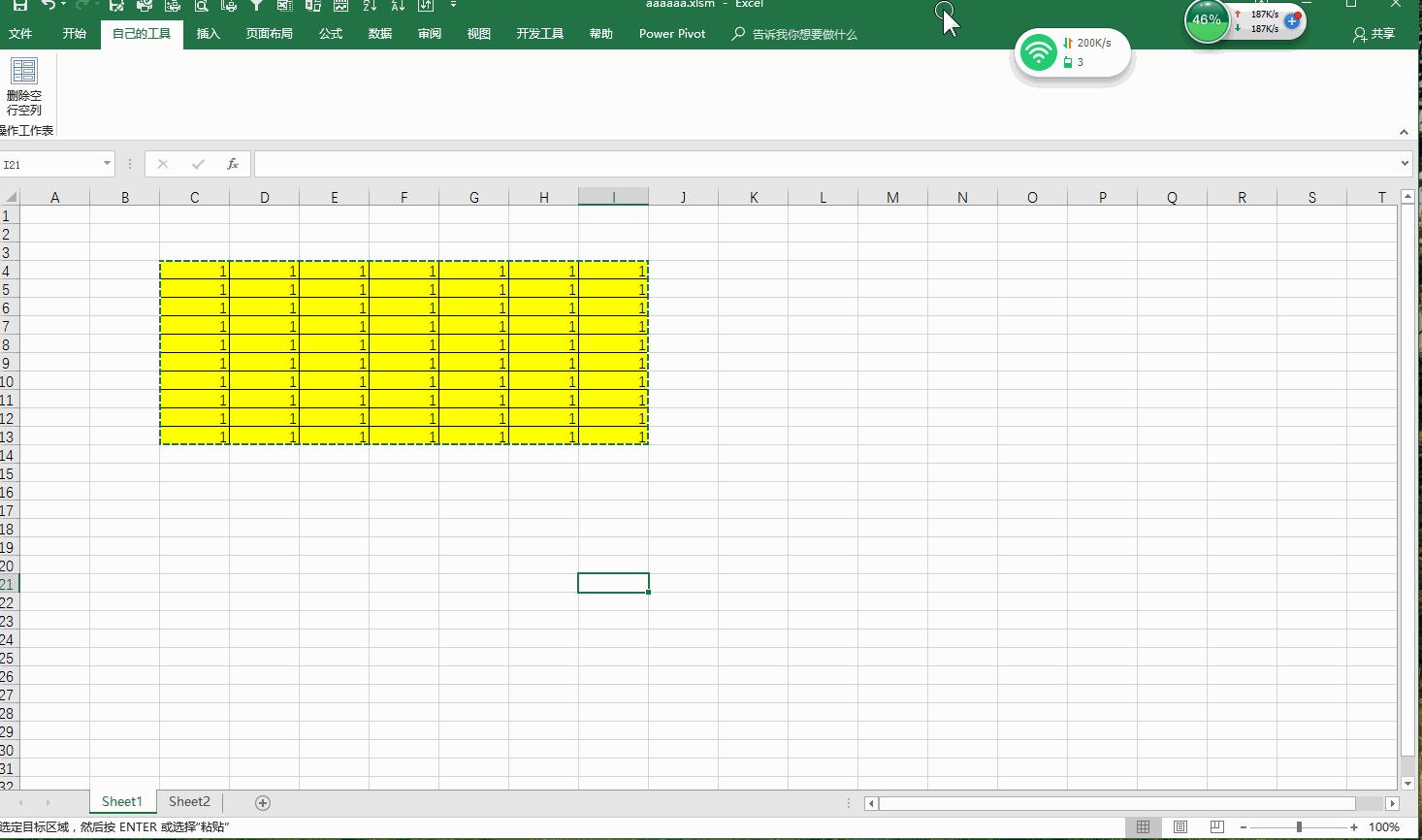Click the Select All corner triangle
1422x840 pixels.
(x=10, y=197)
